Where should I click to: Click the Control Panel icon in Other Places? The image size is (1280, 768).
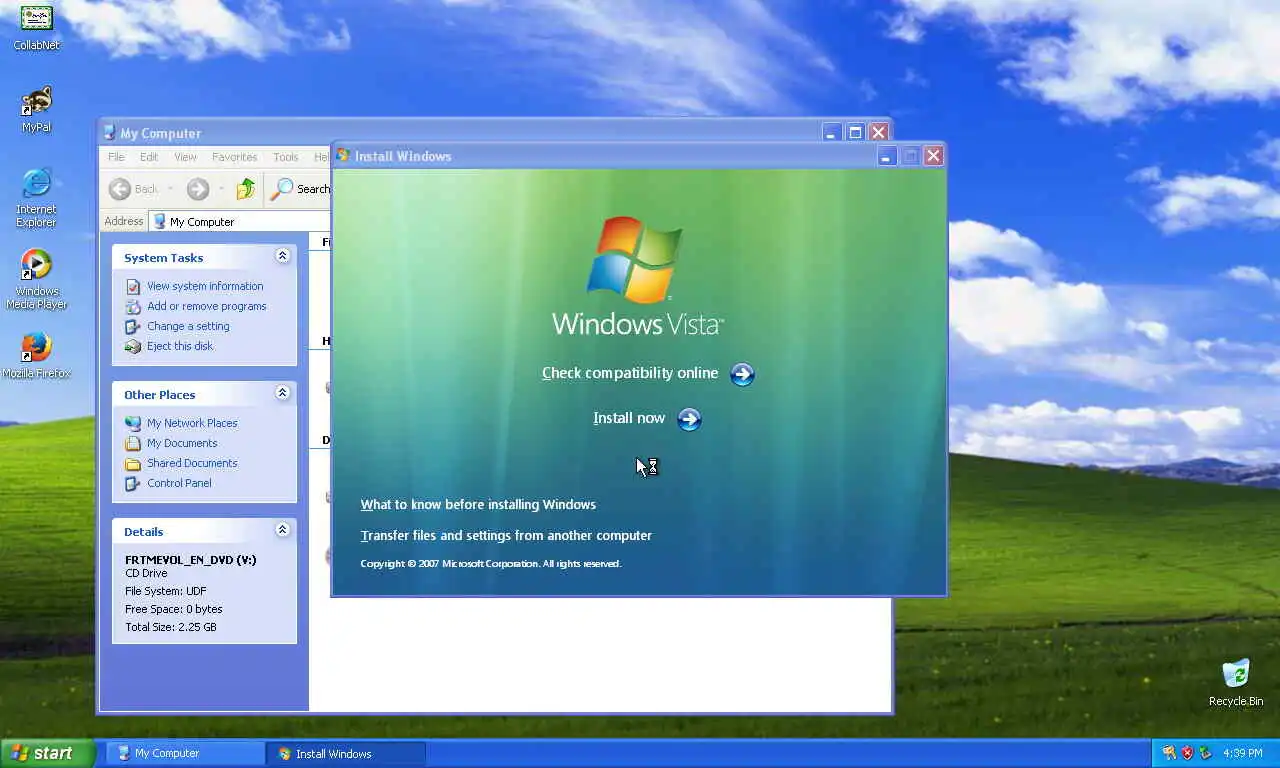133,483
